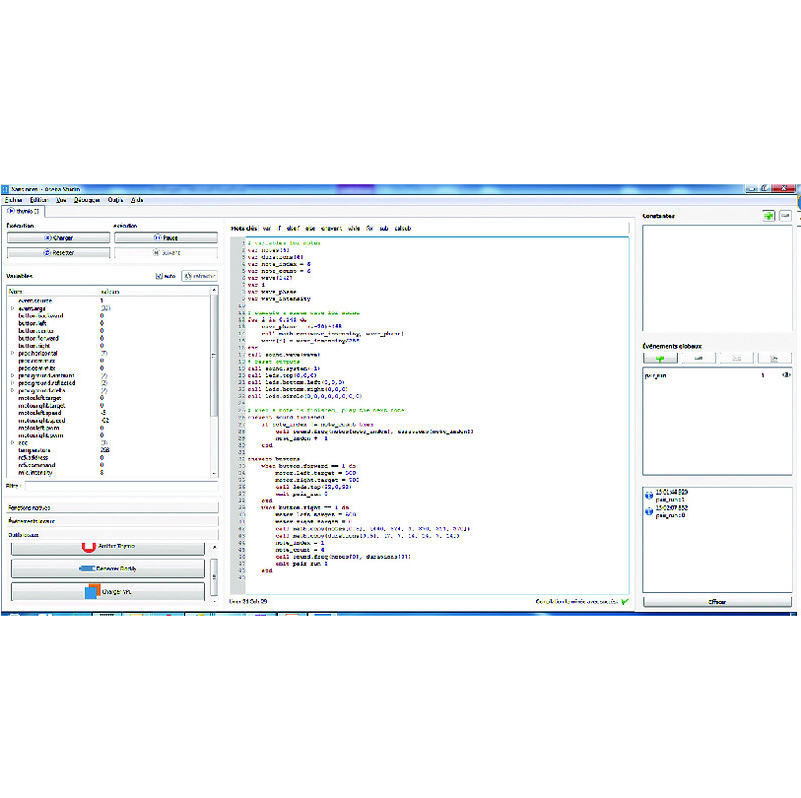Click the variables list vertical scrollbar
The image size is (801, 798).
tap(214, 382)
